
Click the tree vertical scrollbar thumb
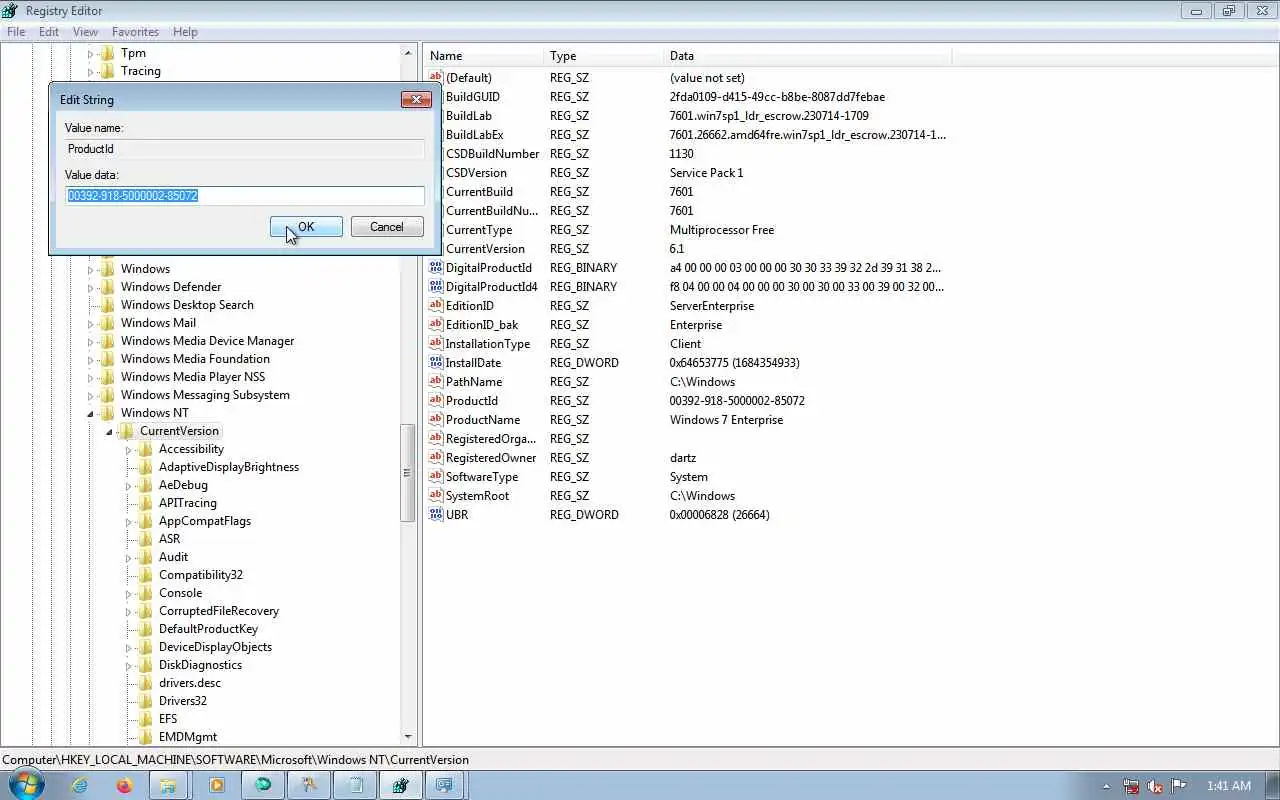pyautogui.click(x=408, y=473)
